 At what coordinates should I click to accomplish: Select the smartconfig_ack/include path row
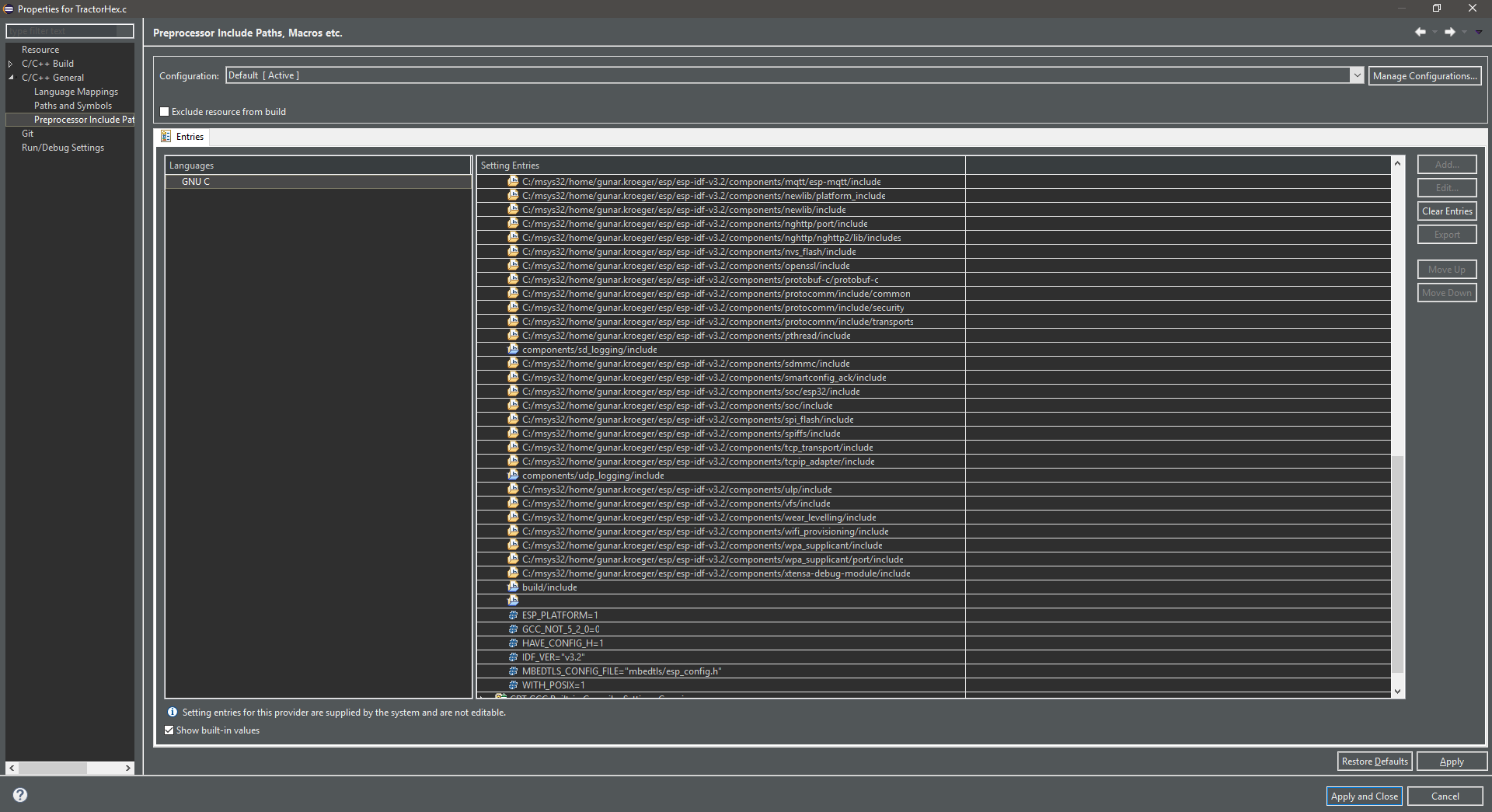click(x=933, y=378)
